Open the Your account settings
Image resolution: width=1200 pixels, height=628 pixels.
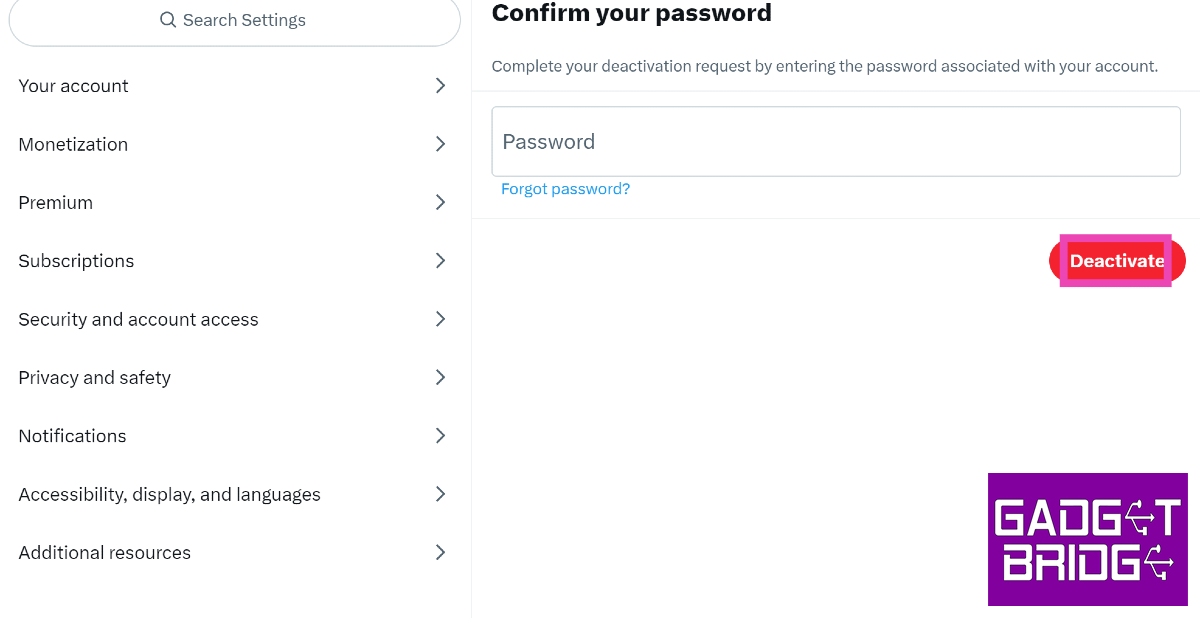tap(74, 86)
